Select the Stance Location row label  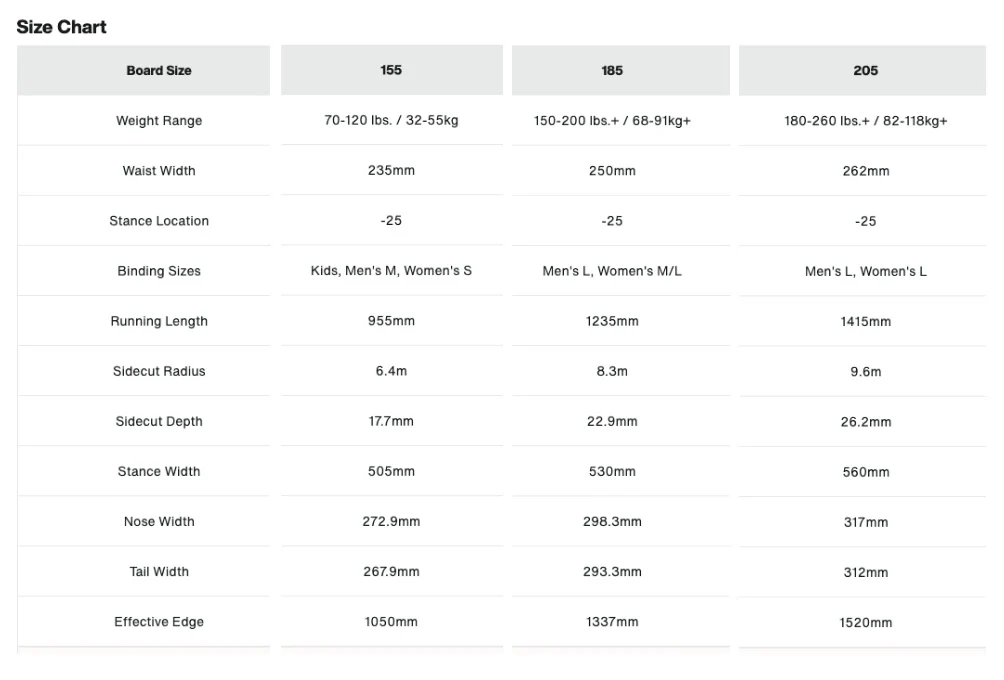point(159,221)
